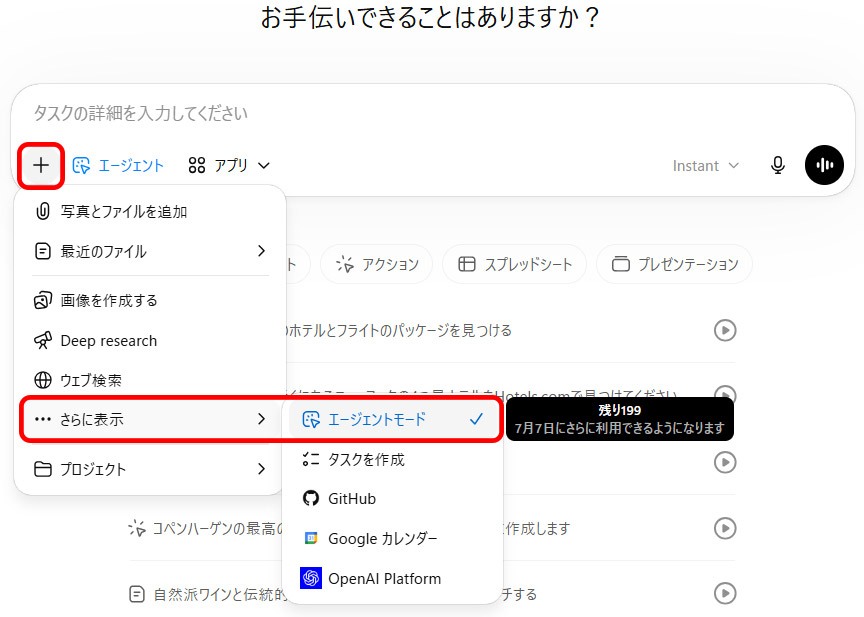Click the task checklist icon

(x=311, y=459)
